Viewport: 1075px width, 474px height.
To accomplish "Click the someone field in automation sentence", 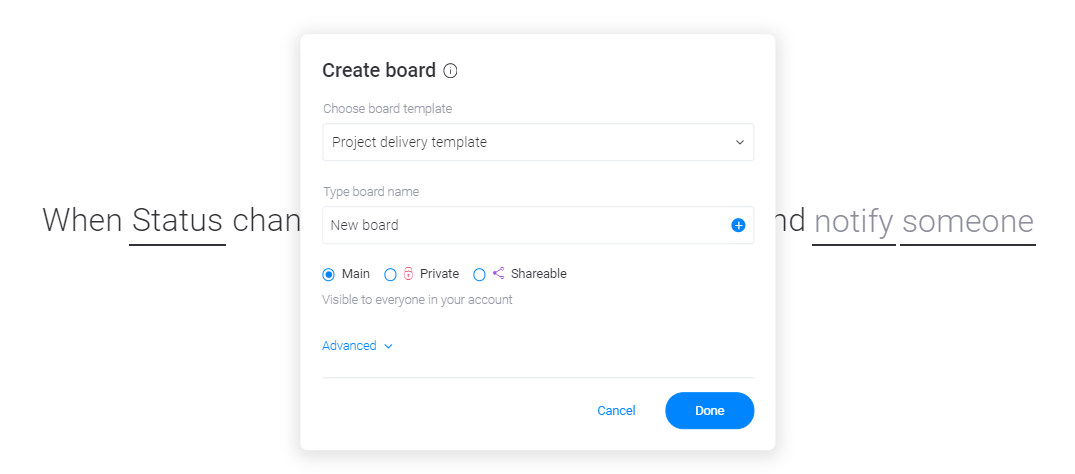I will click(967, 223).
